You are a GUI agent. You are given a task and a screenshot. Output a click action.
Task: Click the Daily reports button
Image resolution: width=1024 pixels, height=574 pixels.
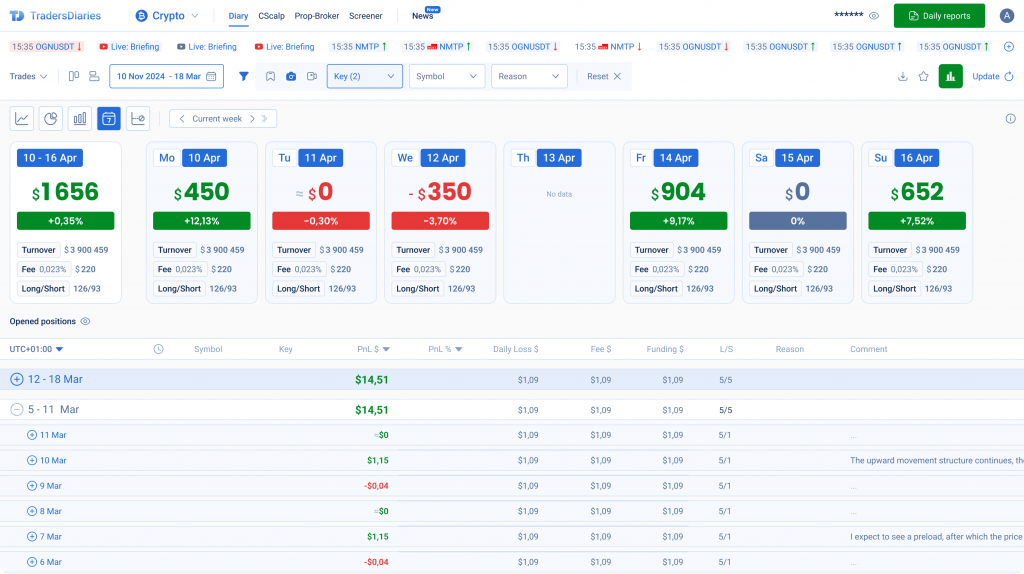[x=939, y=16]
